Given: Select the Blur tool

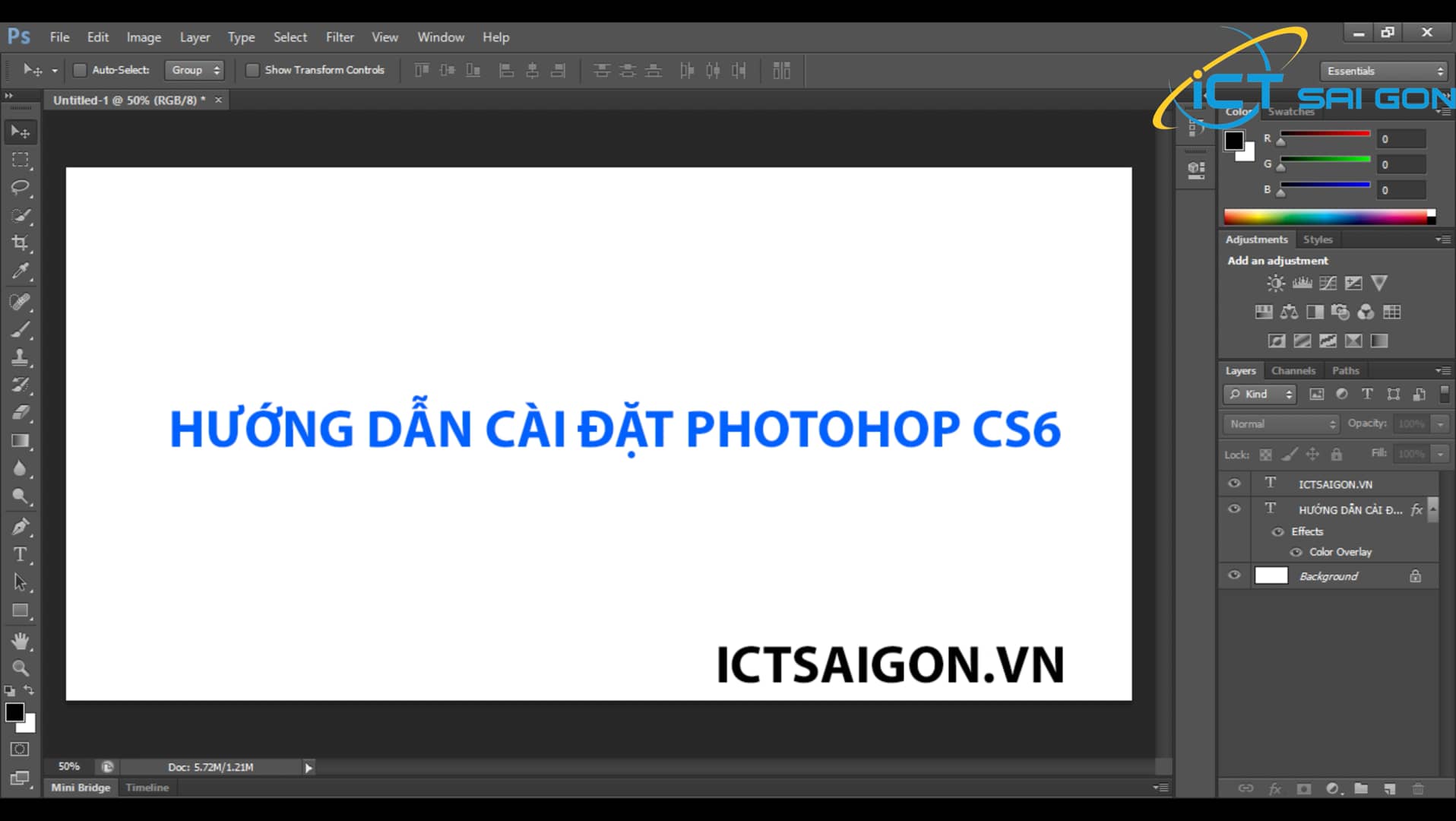Looking at the screenshot, I should pos(21,469).
